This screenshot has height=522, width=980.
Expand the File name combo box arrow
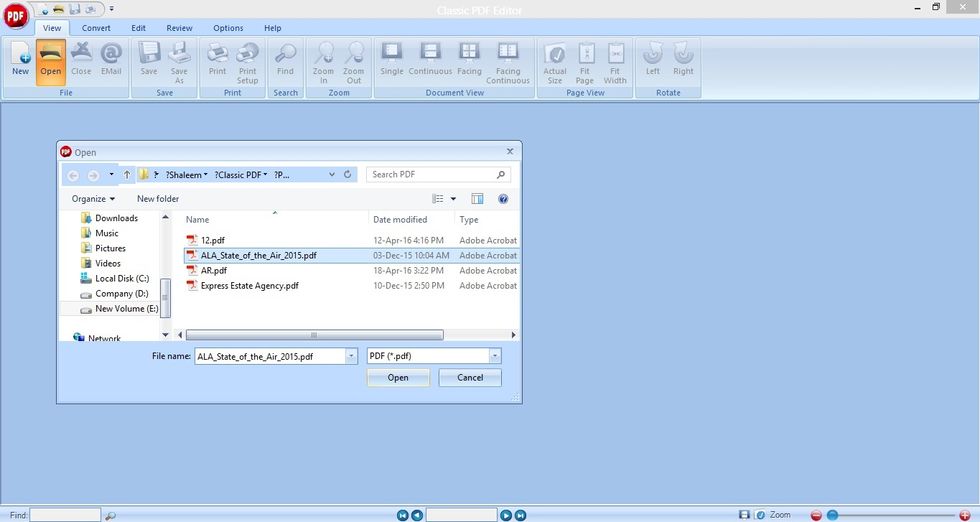pos(351,356)
